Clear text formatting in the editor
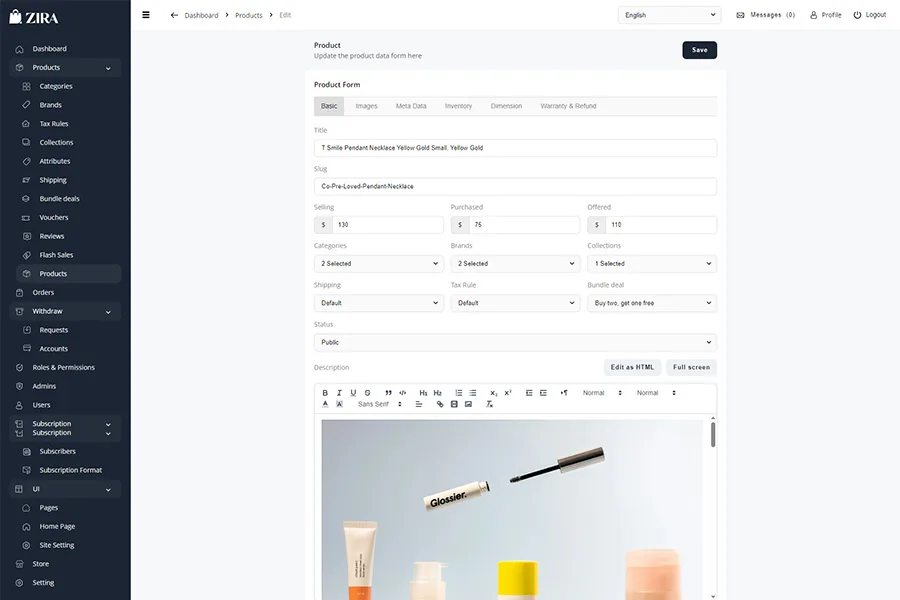This screenshot has height=600, width=900. tap(489, 404)
